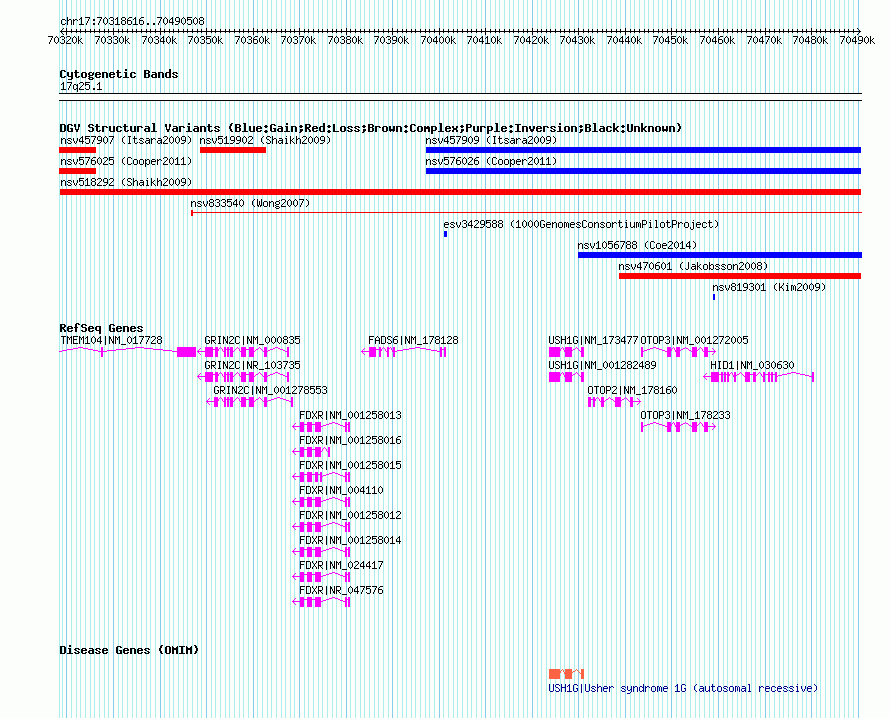Viewport: 890px width, 718px height.
Task: Click the 70490k ruler position label
Action: [857, 40]
